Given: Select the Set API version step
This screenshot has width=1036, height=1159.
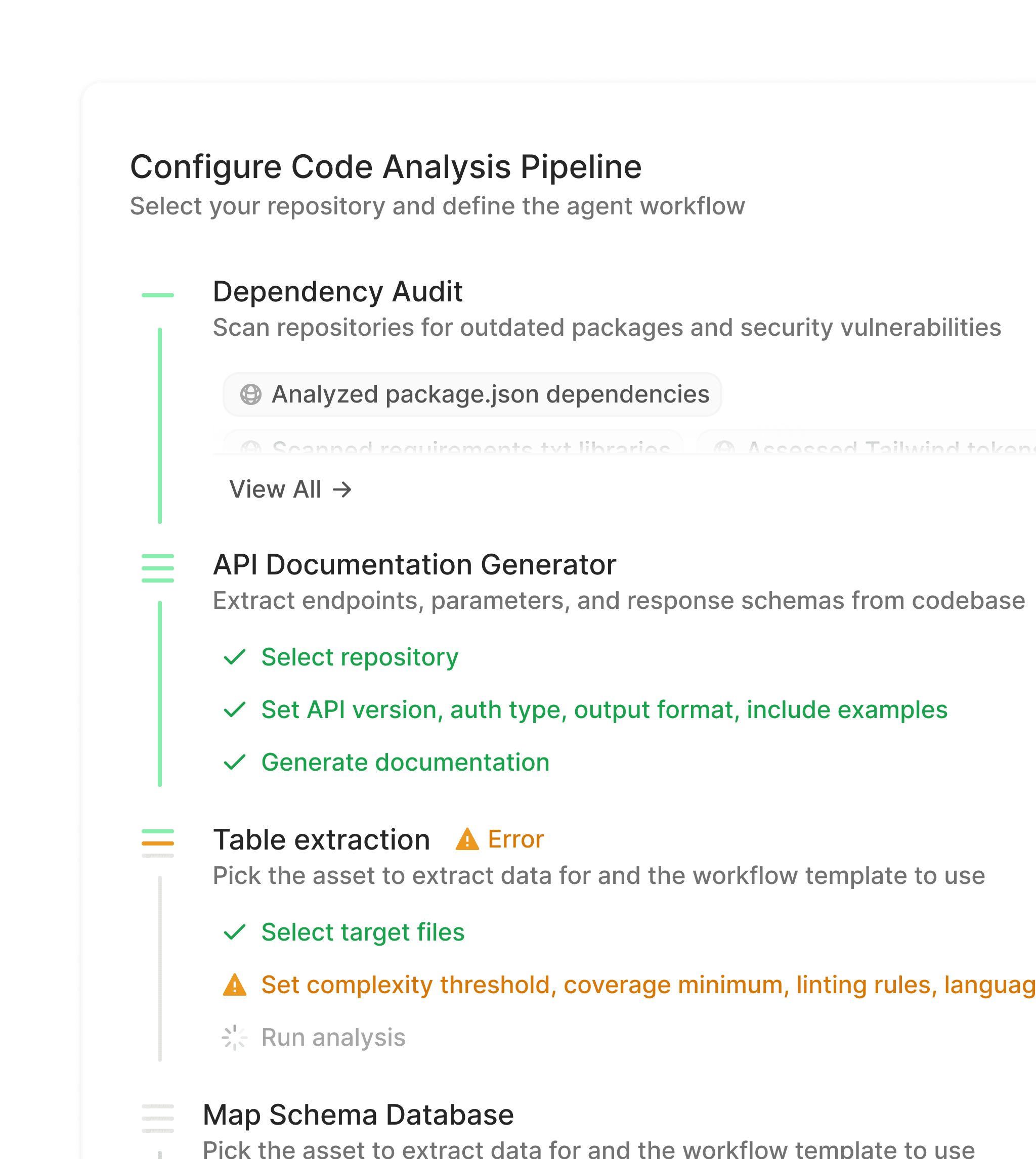Looking at the screenshot, I should [604, 710].
